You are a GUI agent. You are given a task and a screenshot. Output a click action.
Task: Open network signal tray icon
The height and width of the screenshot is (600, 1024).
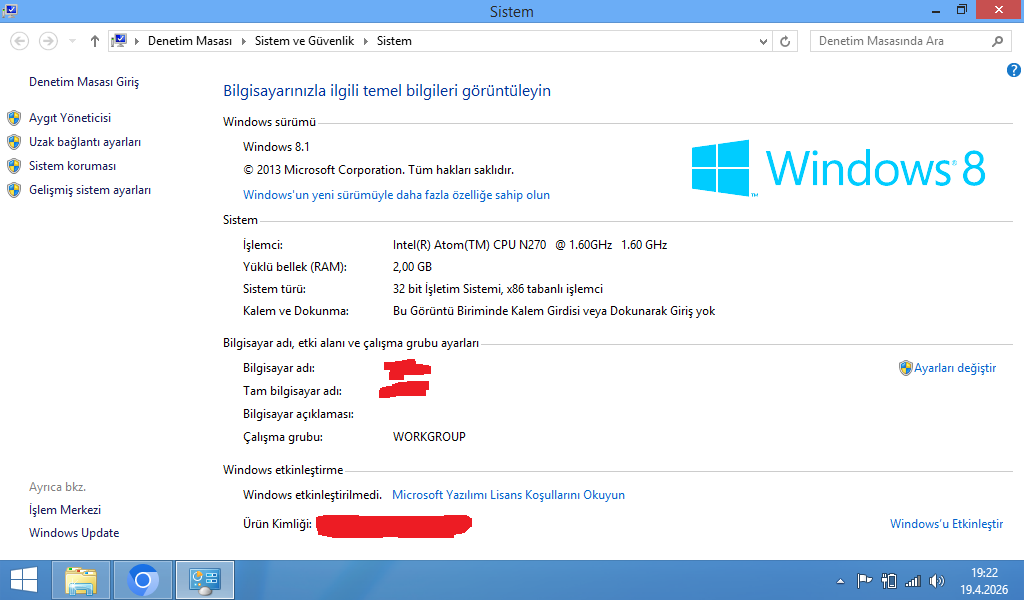click(913, 580)
